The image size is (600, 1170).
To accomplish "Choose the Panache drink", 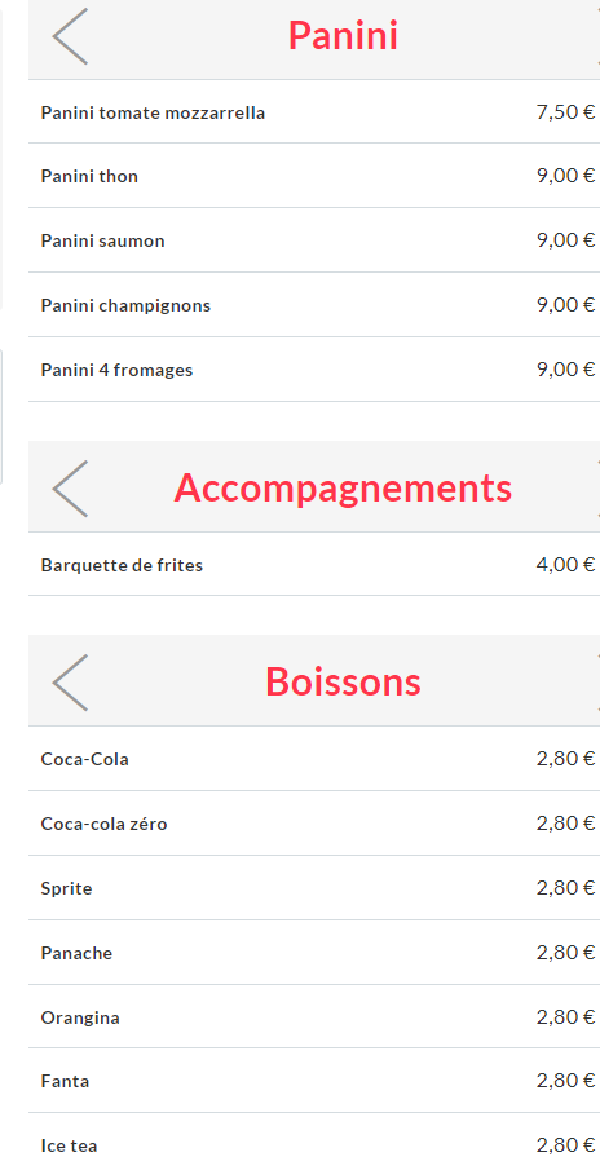I will 314,952.
